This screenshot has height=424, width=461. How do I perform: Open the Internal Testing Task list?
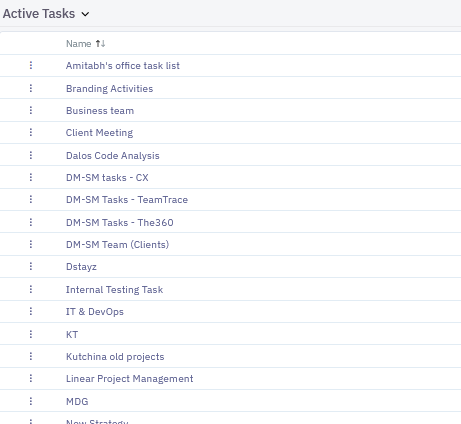pyautogui.click(x=114, y=290)
